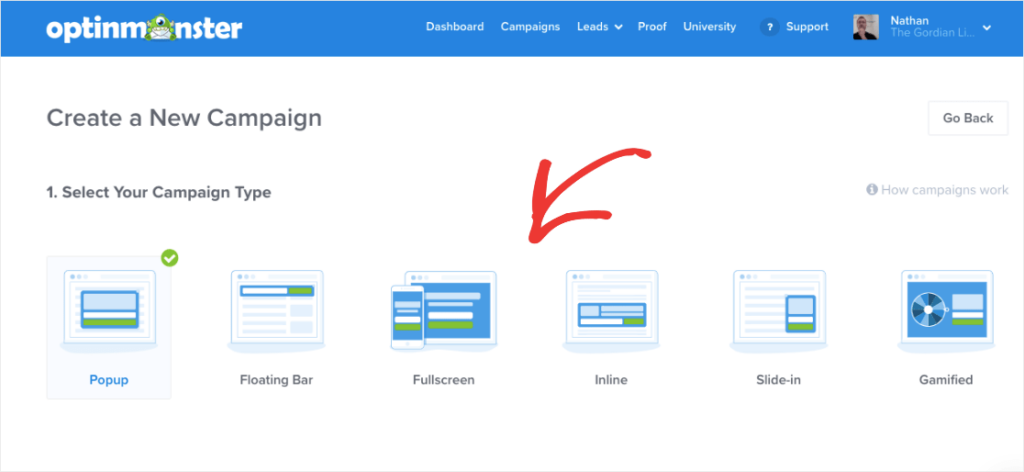Open the account menu chevron

(x=987, y=28)
